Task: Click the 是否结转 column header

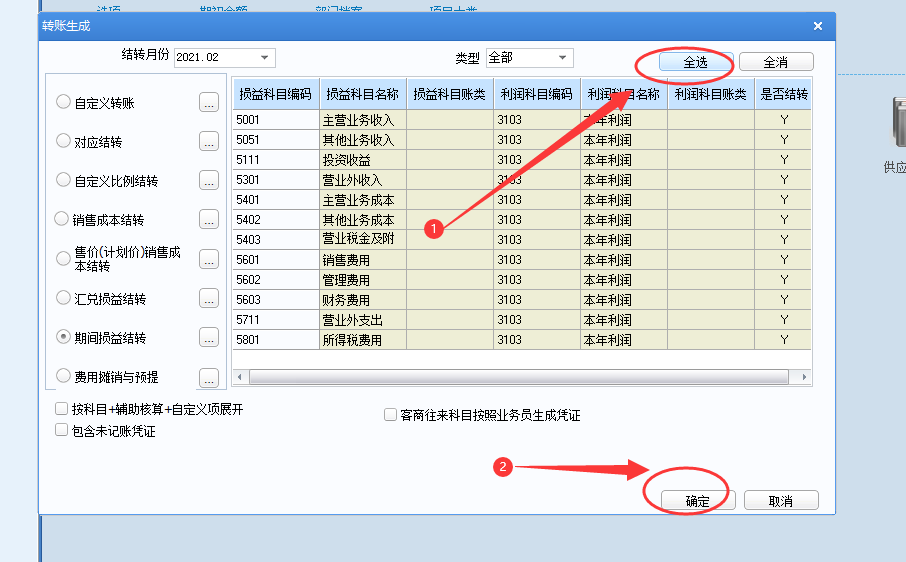Action: coord(784,94)
